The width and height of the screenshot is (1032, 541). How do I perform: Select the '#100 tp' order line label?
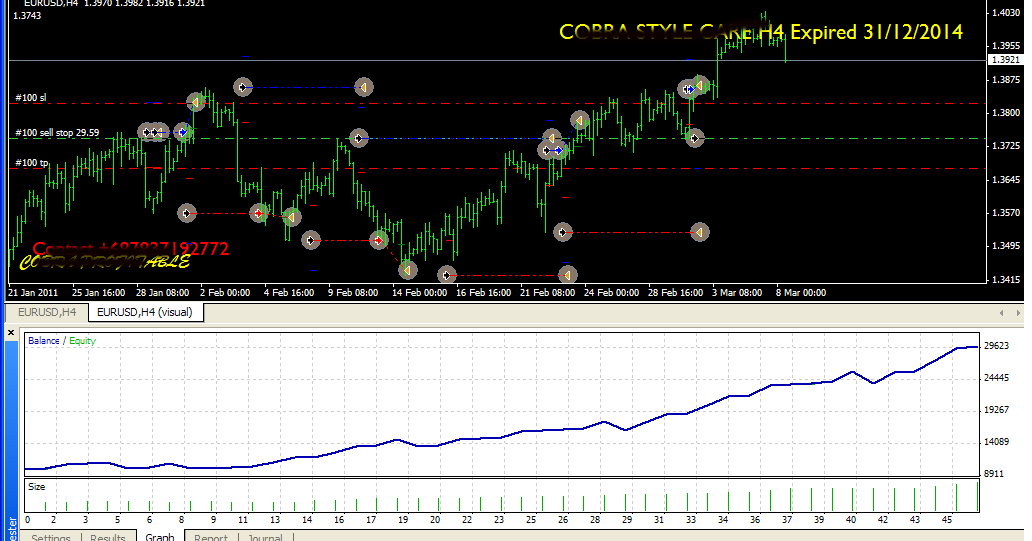(32, 163)
